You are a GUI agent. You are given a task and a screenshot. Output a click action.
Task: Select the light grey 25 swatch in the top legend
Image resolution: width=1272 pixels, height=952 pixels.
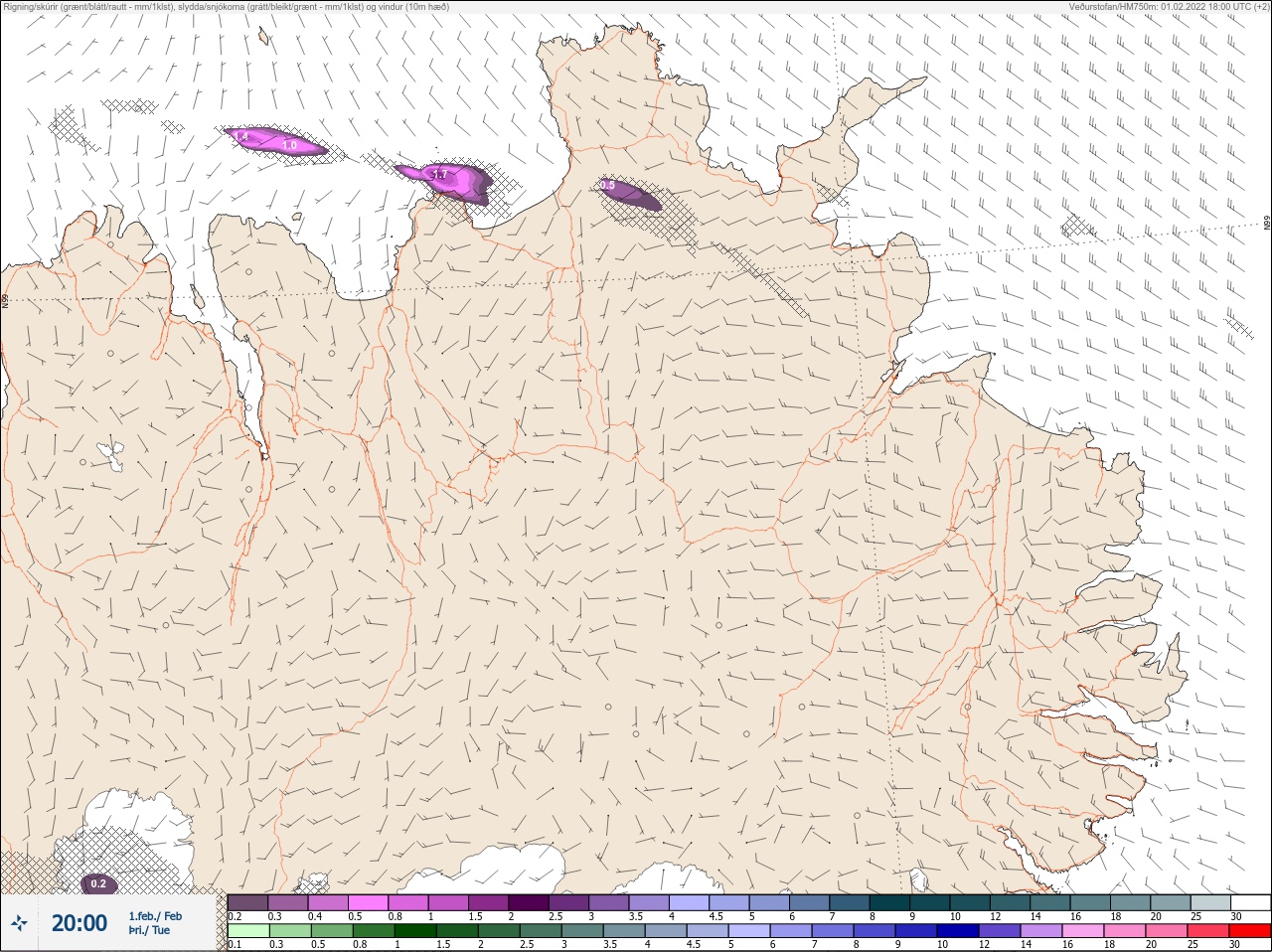1210,902
